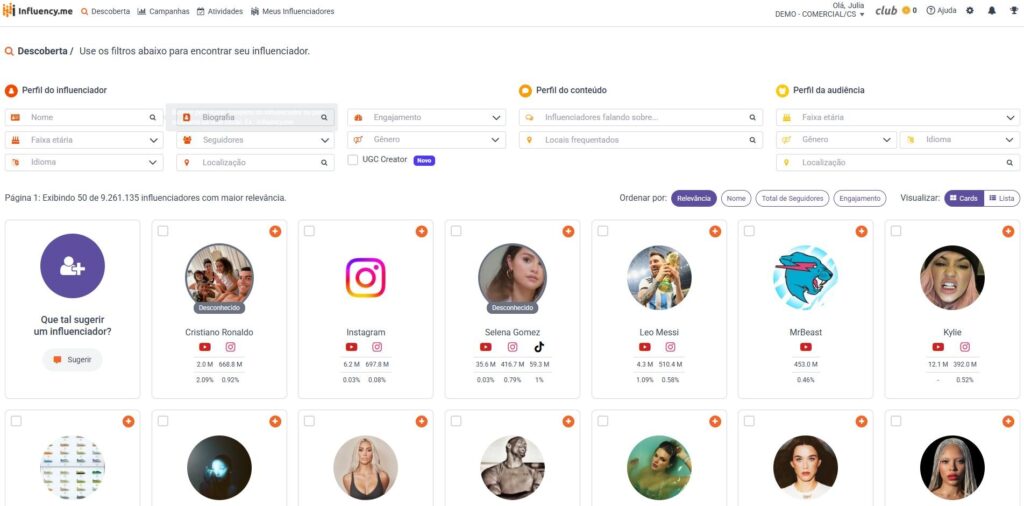Enable the UGC Creator checkbox
1024x506 pixels.
point(353,159)
